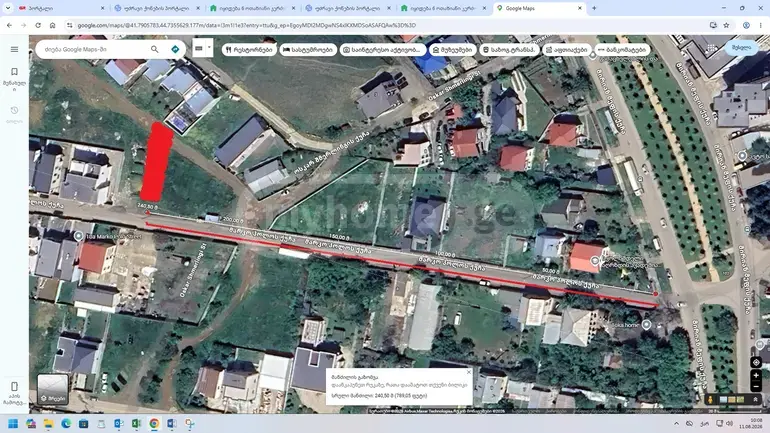The width and height of the screenshot is (770, 433).
Task: Close the Google Maps browser tab
Action: (x=579, y=8)
